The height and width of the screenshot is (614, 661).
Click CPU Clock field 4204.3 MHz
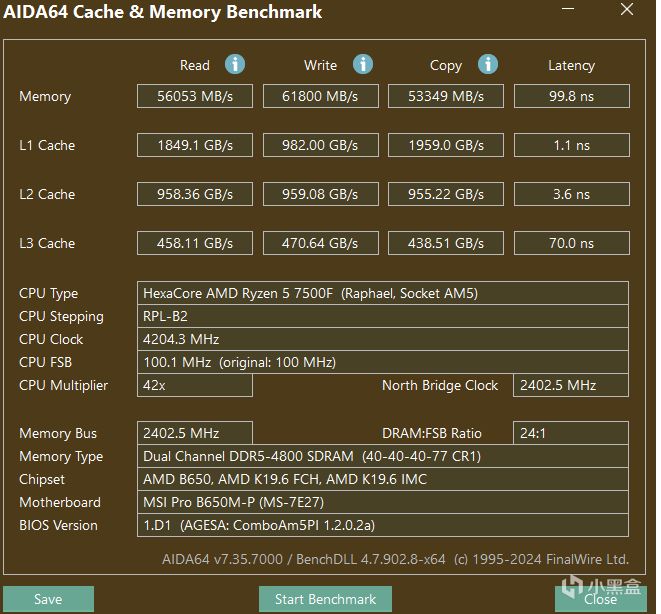point(383,339)
